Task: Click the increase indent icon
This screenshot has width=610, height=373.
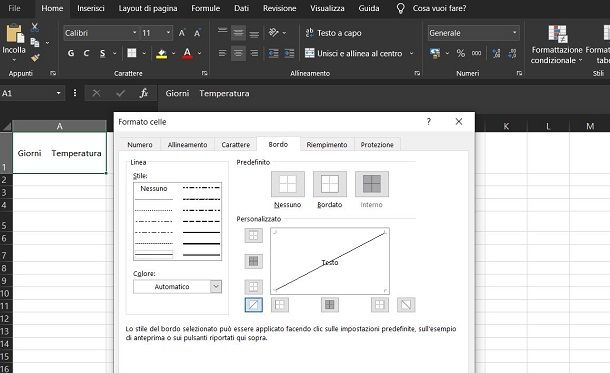Action: (x=289, y=53)
